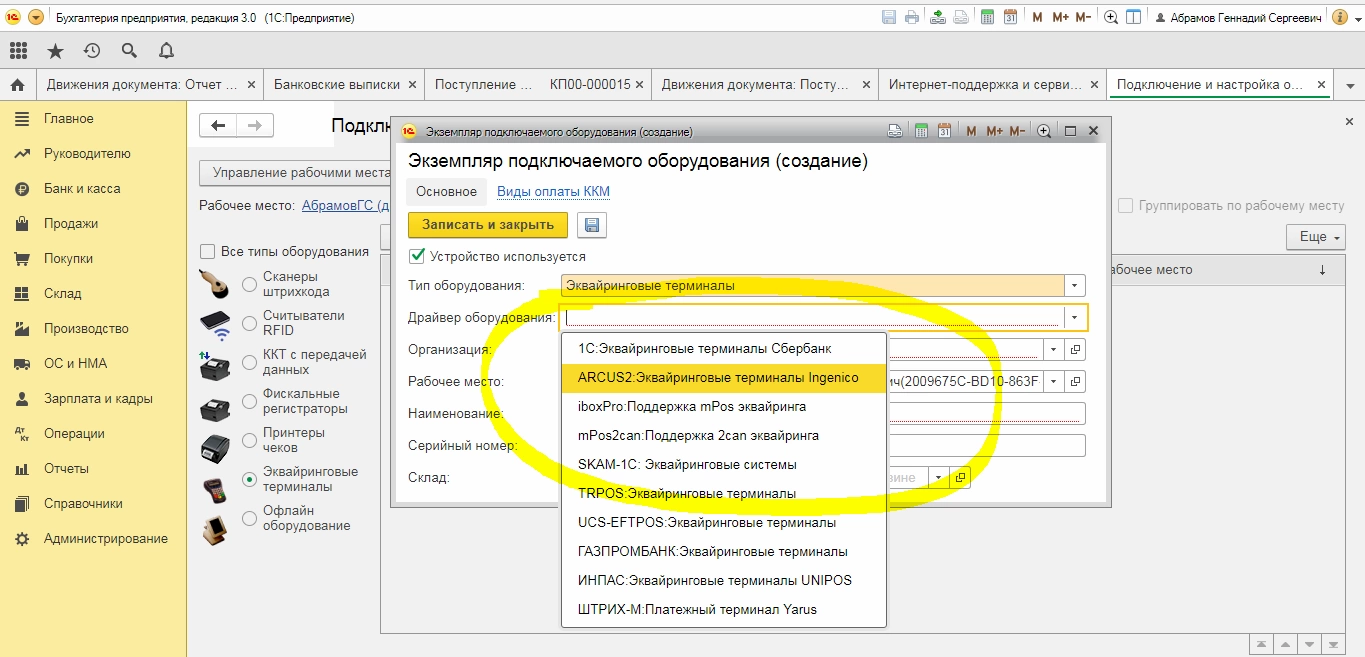Image resolution: width=1365 pixels, height=657 pixels.
Task: Open the Favorites star icon
Action: [x=55, y=51]
